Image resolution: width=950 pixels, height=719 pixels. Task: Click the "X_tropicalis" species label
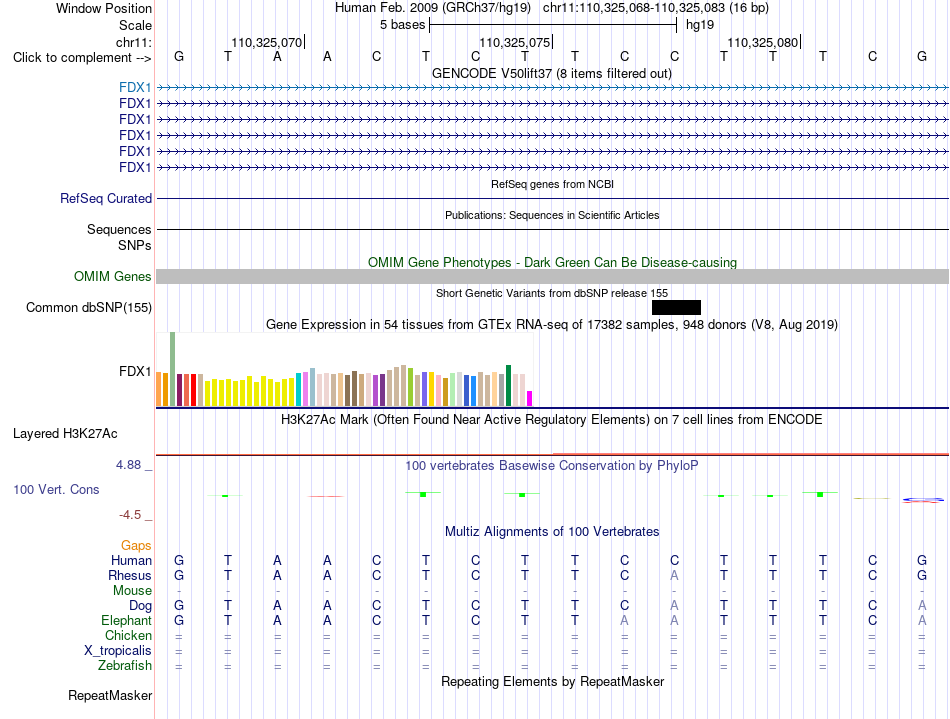coord(118,651)
